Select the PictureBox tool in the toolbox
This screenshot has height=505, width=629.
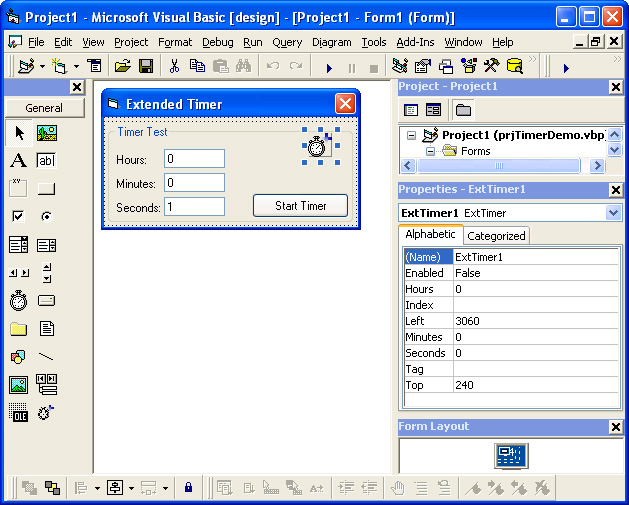46,133
